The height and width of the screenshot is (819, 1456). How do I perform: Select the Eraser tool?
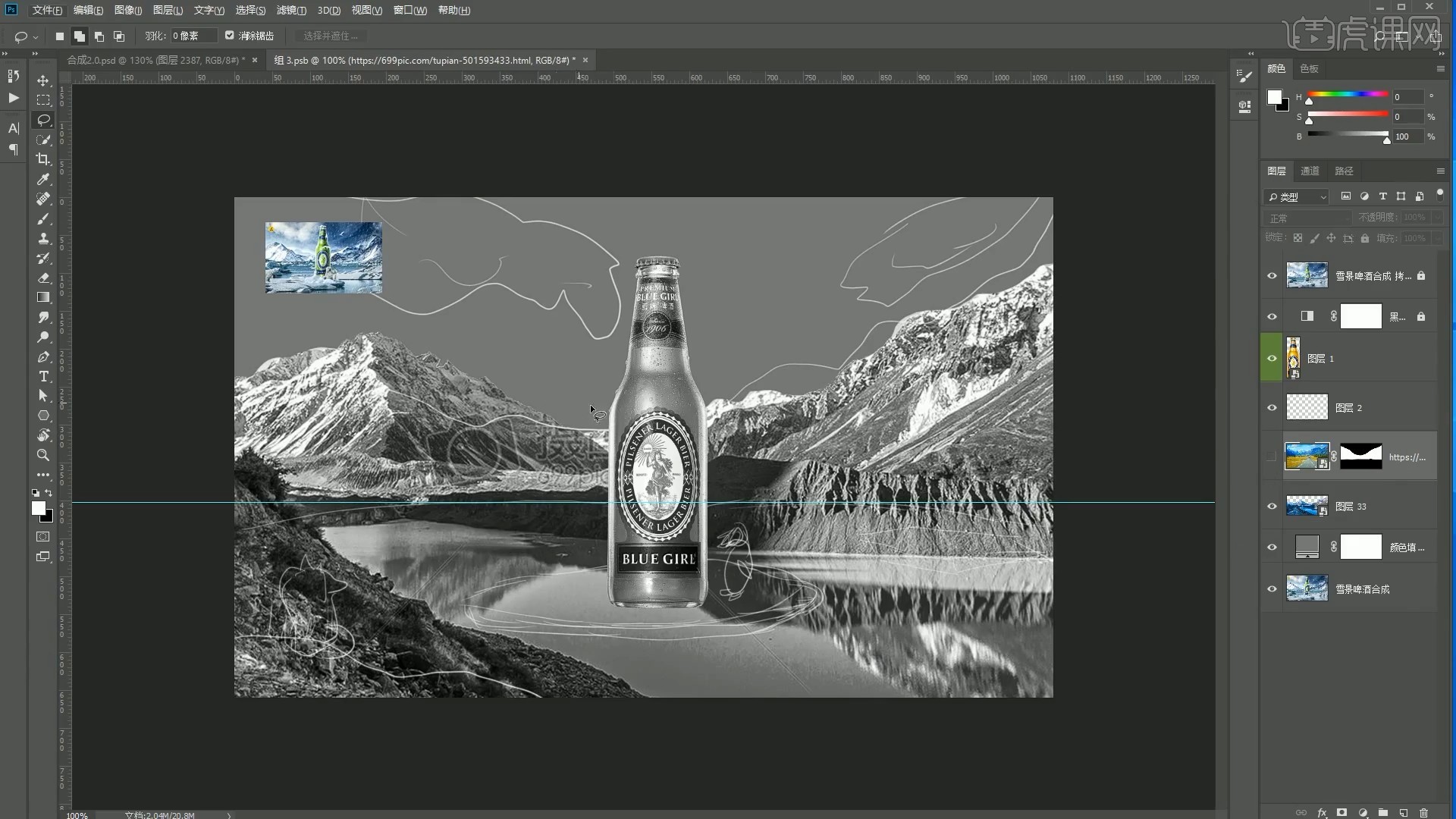43,278
